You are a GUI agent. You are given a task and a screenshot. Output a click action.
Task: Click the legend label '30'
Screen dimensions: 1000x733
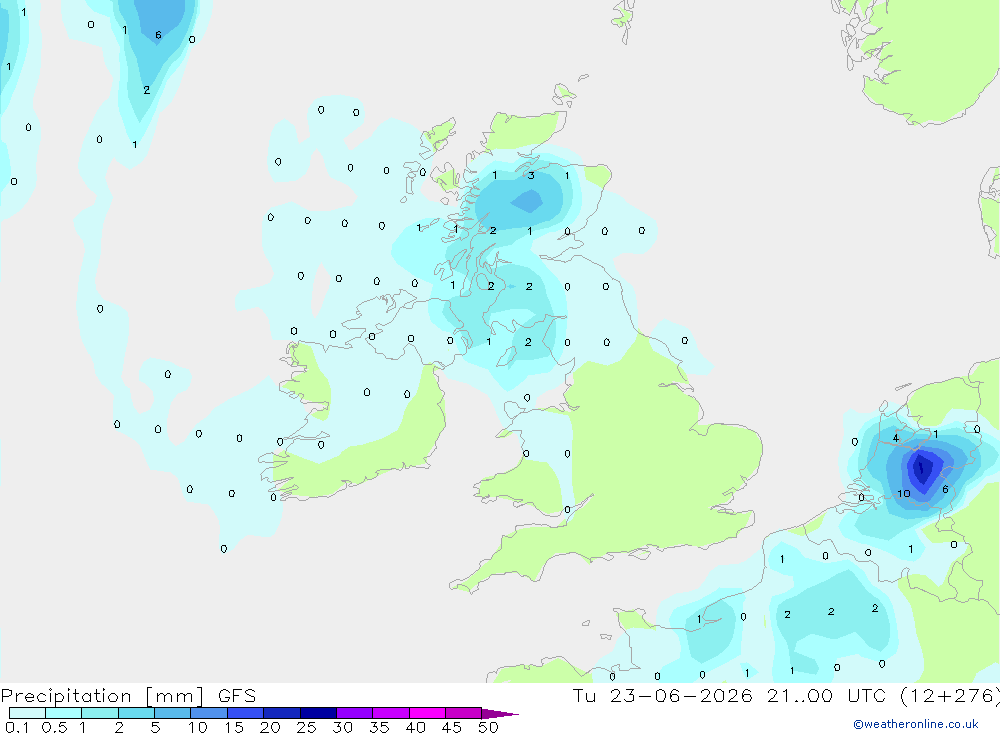click(x=342, y=727)
